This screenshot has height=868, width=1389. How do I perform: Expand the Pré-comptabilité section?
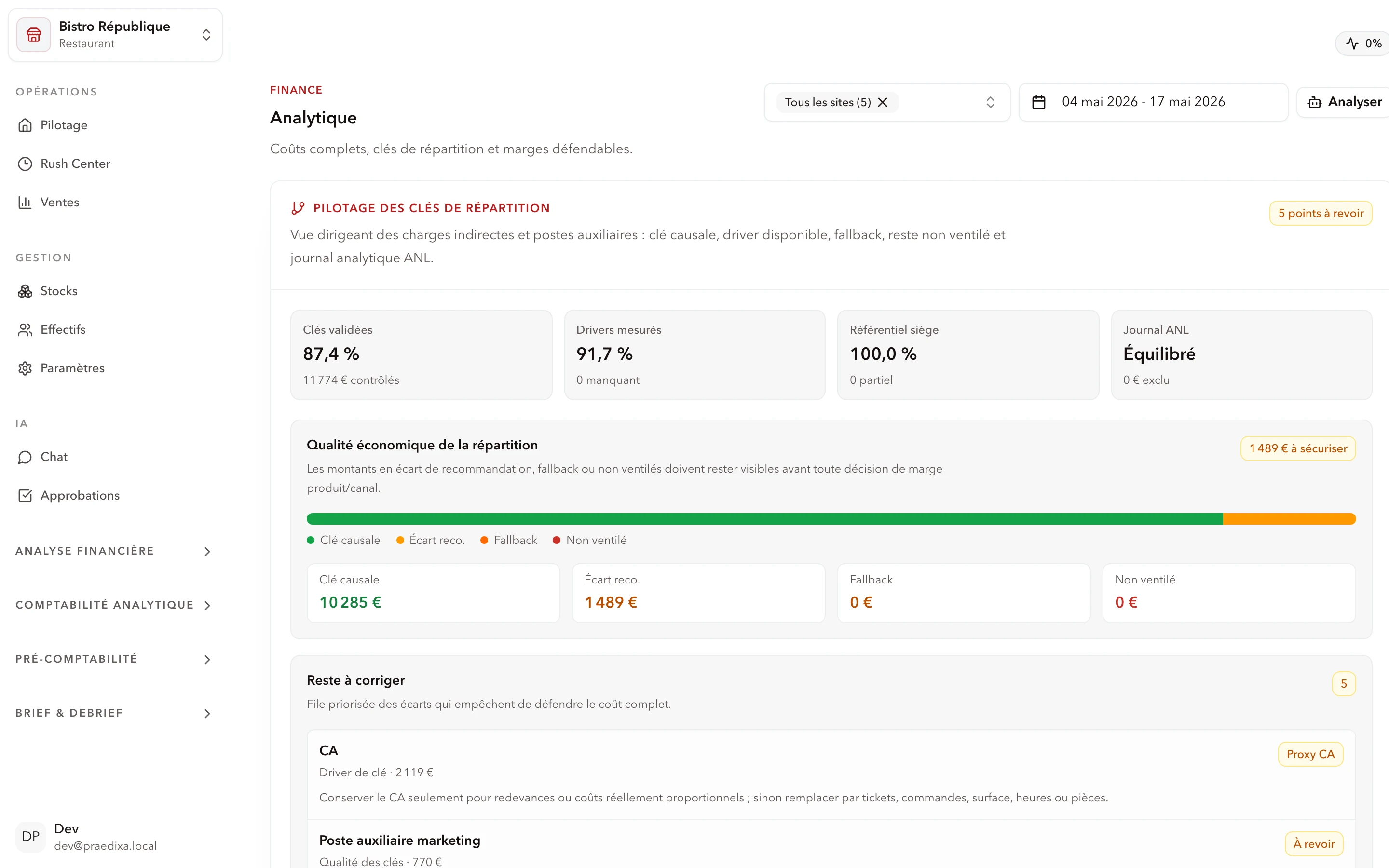115,659
